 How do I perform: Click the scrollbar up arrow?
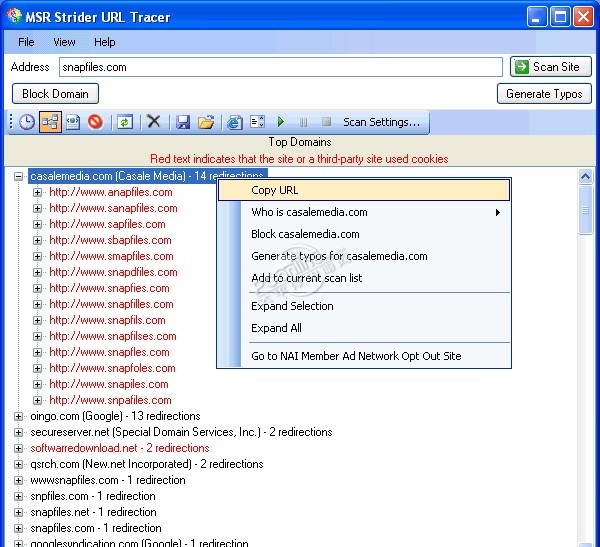click(x=585, y=176)
